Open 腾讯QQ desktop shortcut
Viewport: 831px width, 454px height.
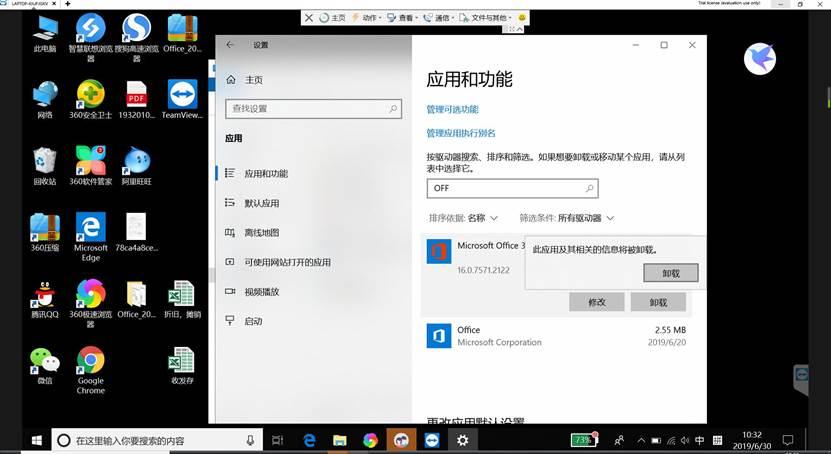(45, 299)
